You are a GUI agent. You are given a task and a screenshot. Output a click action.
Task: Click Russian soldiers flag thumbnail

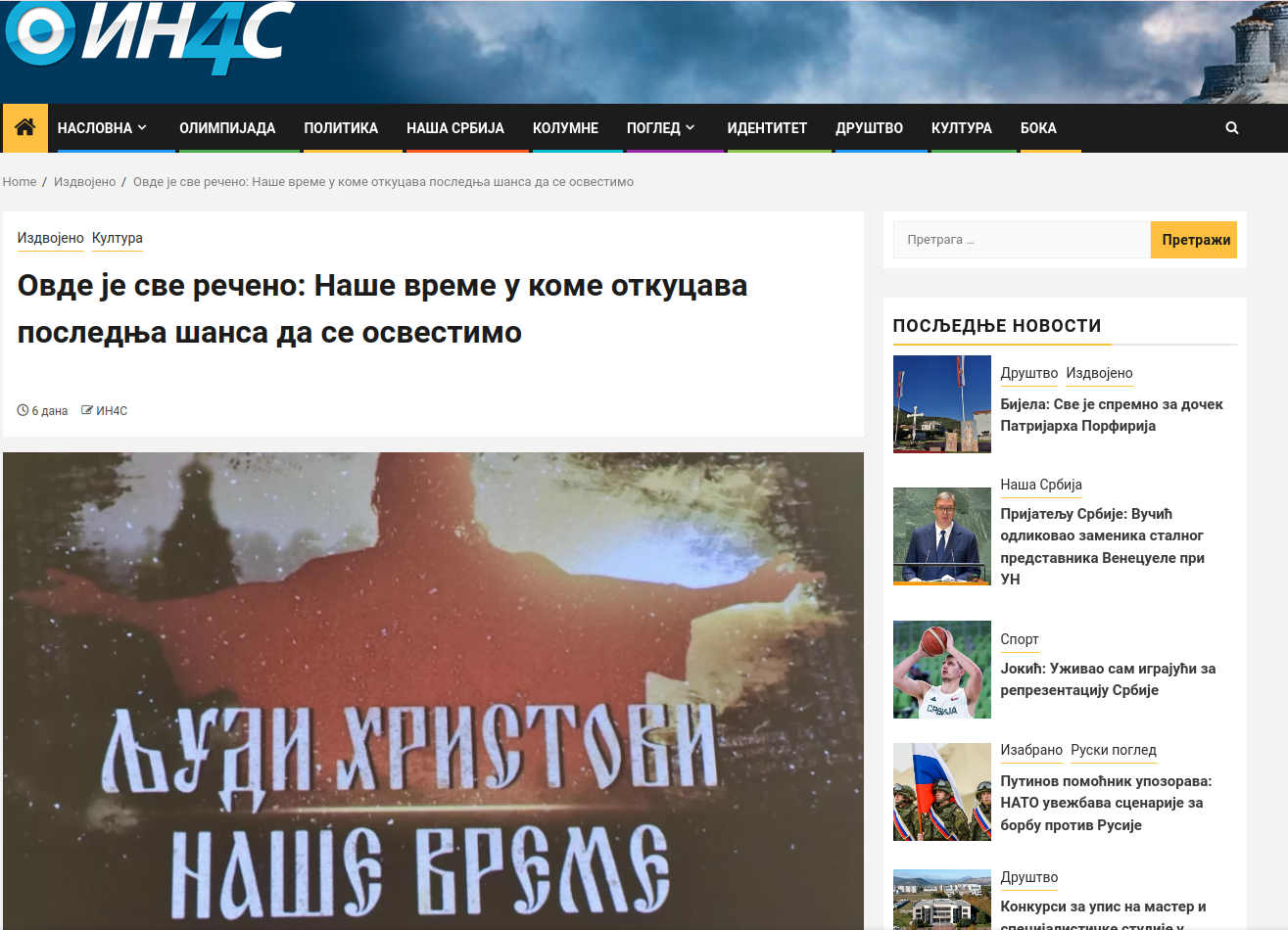[941, 792]
